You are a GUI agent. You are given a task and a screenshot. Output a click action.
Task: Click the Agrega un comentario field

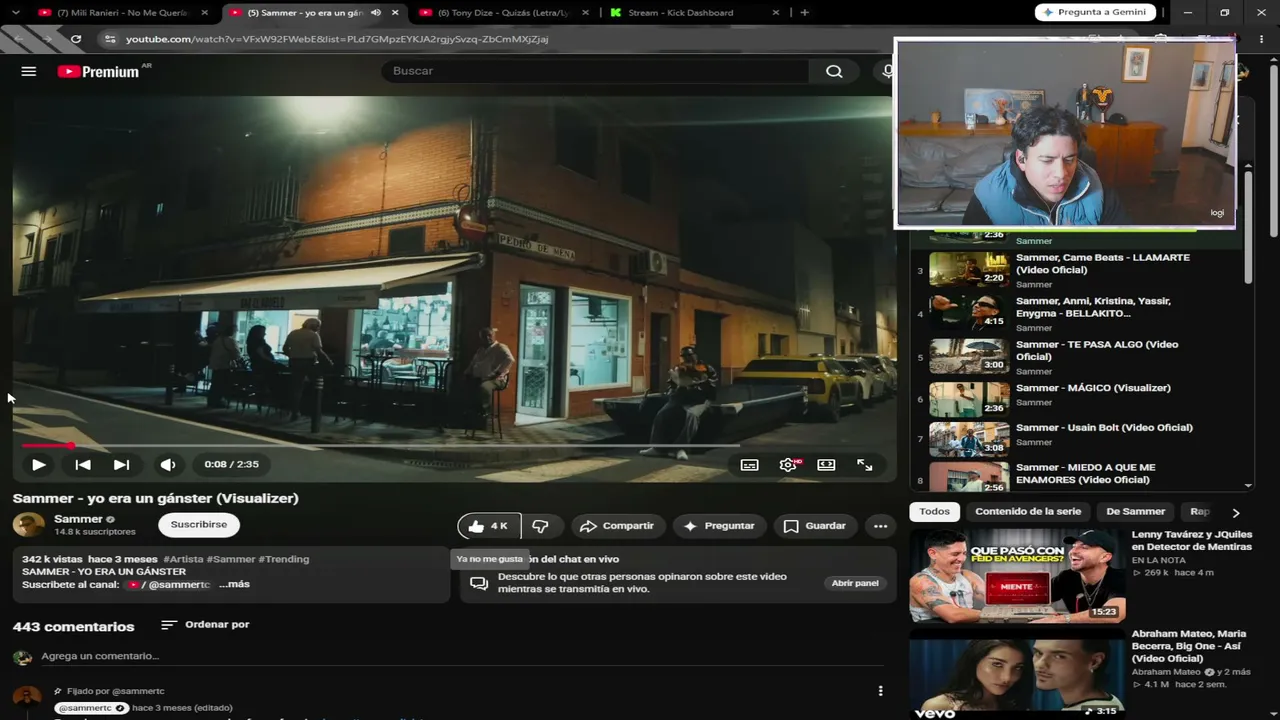tap(463, 656)
